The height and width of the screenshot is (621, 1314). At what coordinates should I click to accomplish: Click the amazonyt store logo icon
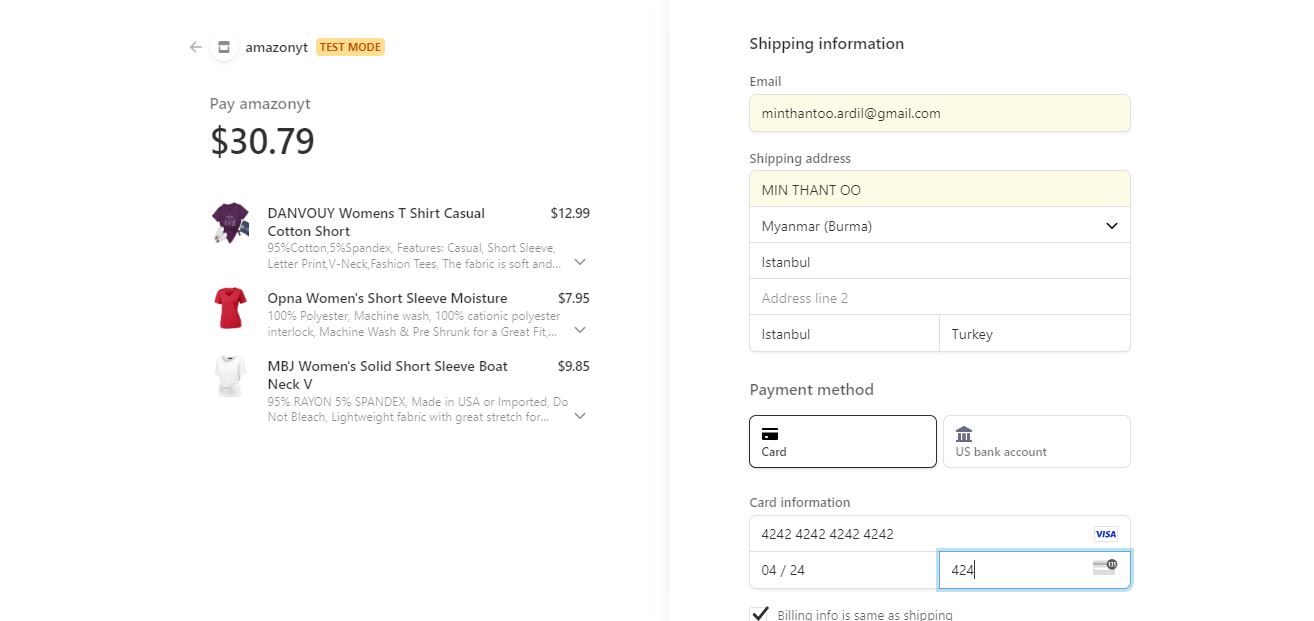[224, 47]
